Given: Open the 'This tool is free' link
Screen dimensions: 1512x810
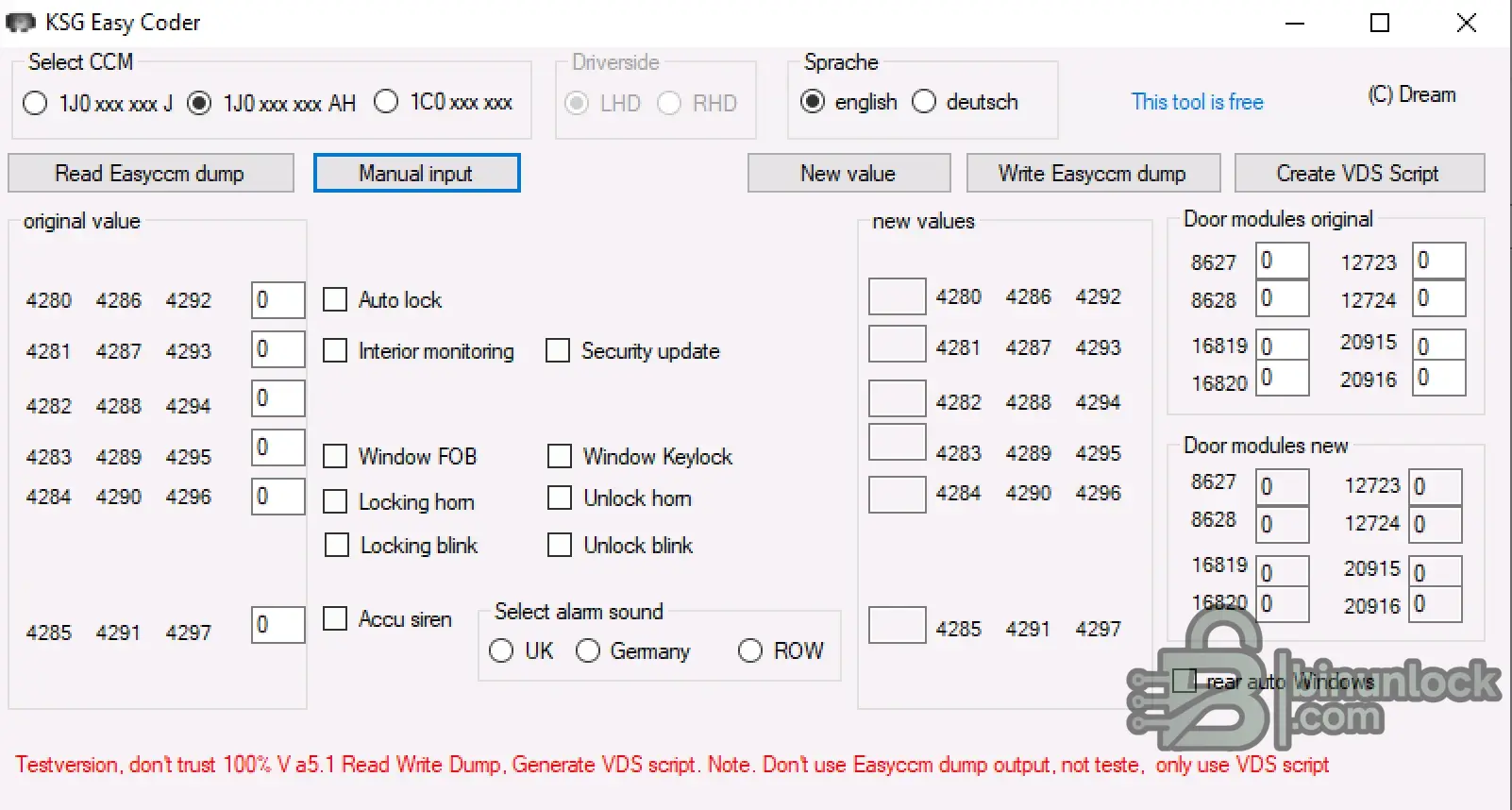Looking at the screenshot, I should click(x=1197, y=102).
